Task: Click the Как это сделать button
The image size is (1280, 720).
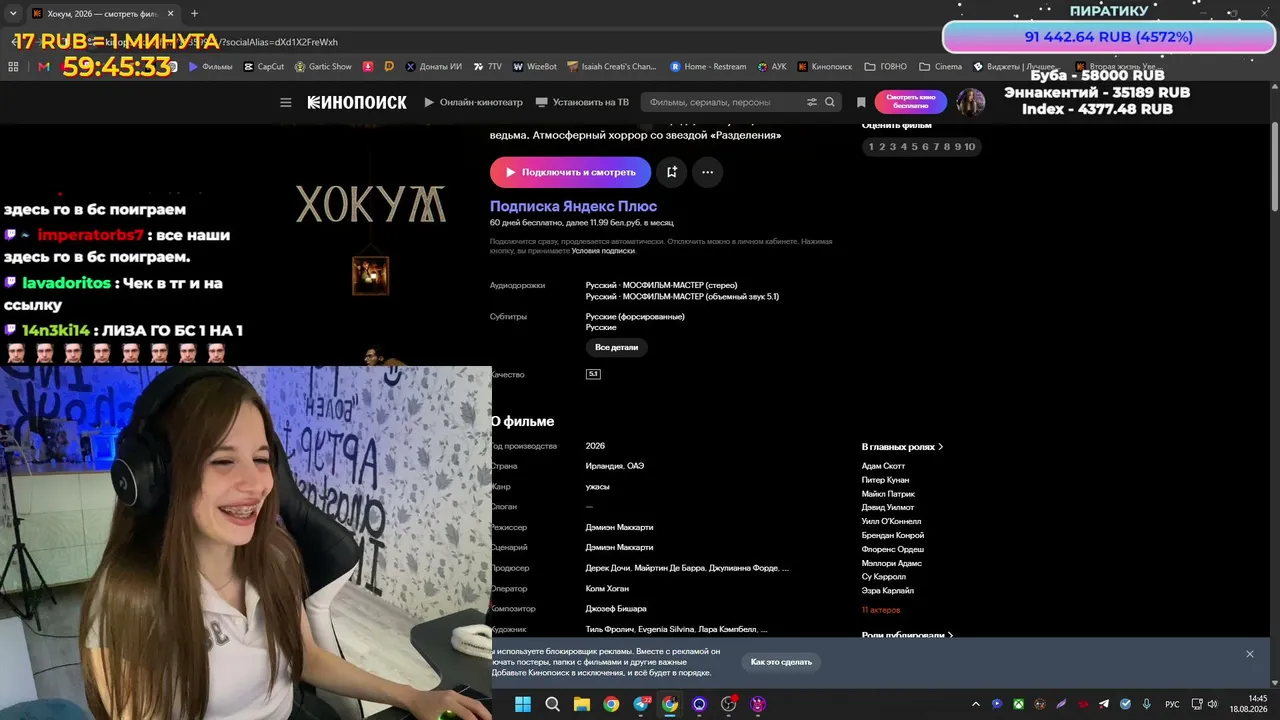Action: tap(782, 662)
